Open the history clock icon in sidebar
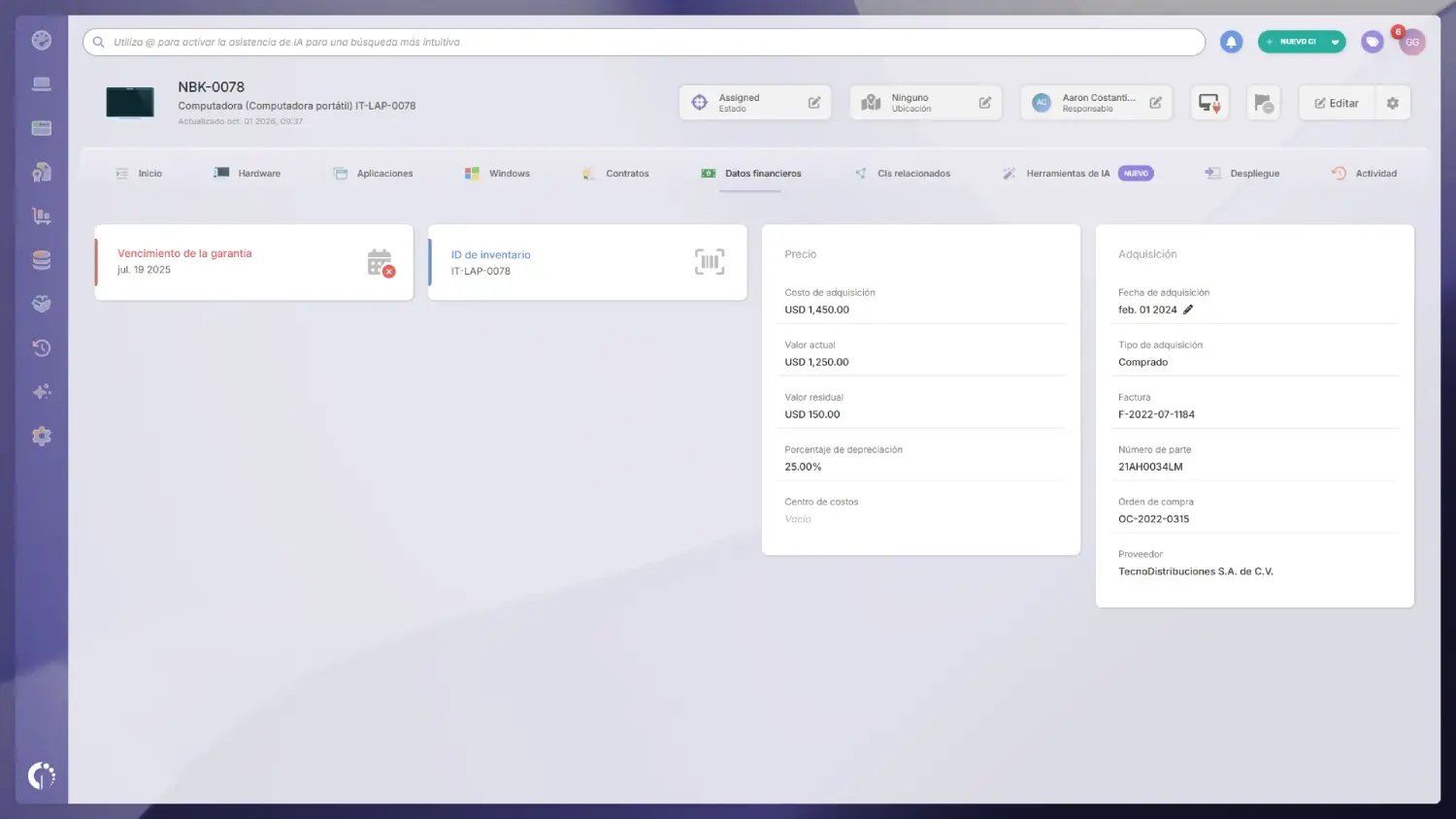This screenshot has height=819, width=1456. [42, 348]
